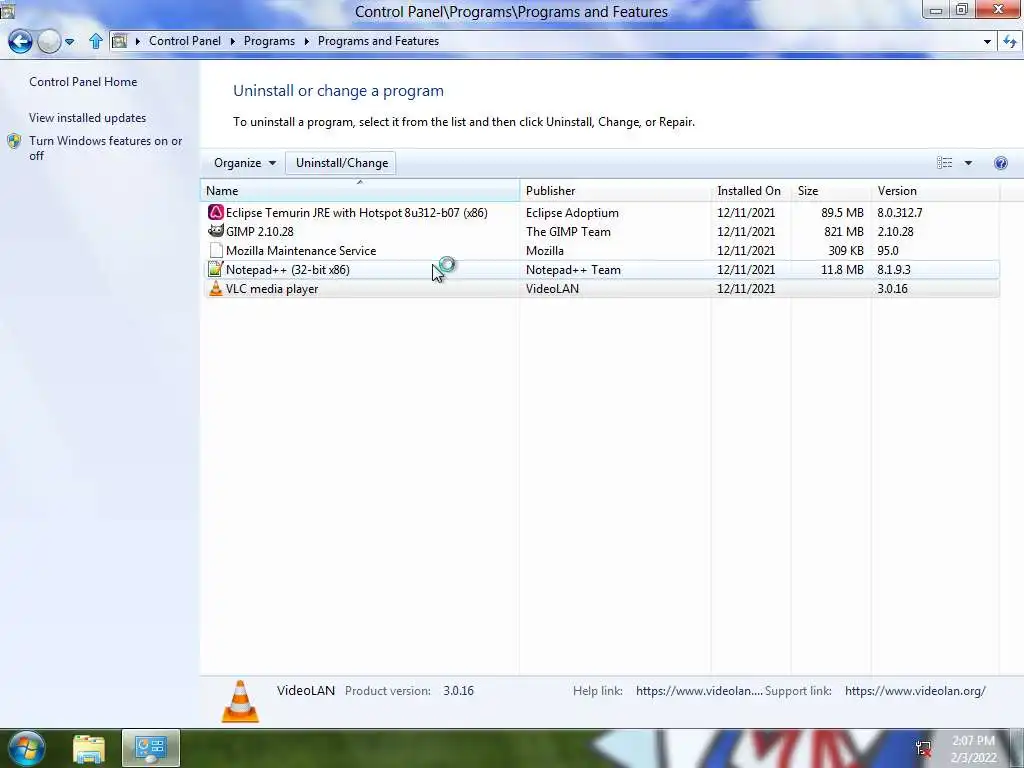1024x768 pixels.
Task: Click videolan.org support link in details pane
Action: (915, 690)
